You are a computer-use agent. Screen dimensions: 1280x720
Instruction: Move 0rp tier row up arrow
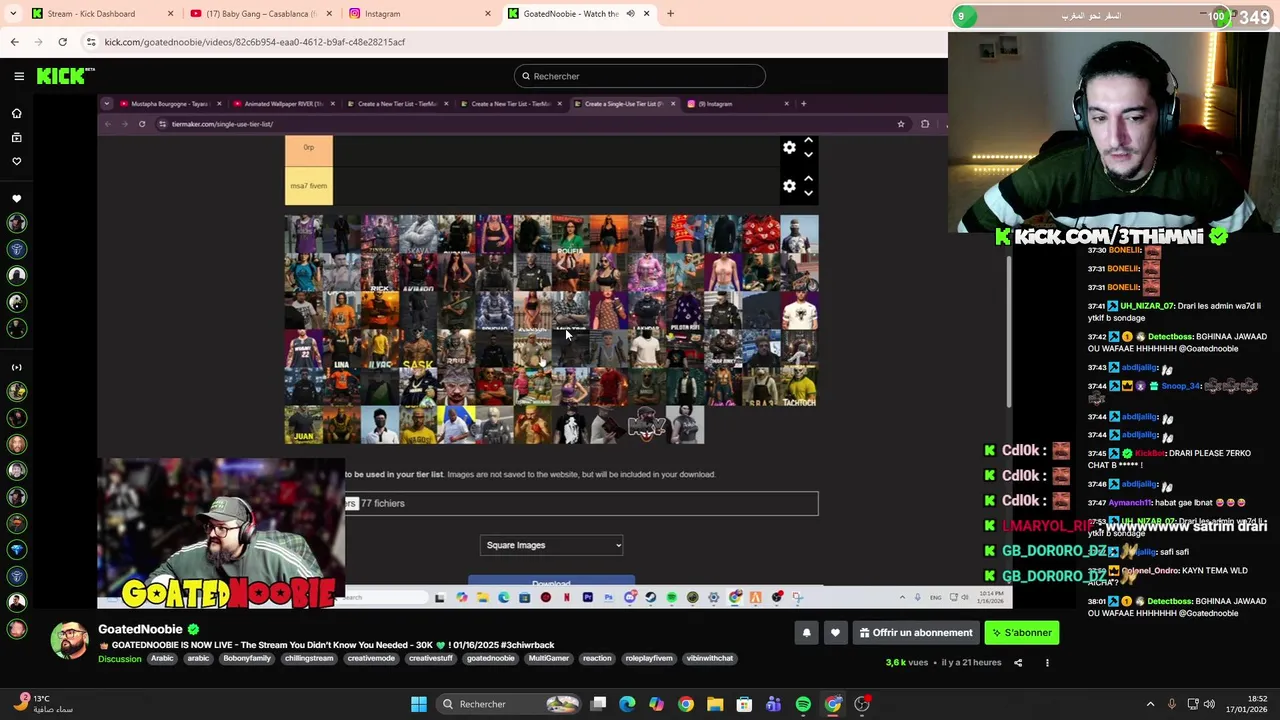808,142
